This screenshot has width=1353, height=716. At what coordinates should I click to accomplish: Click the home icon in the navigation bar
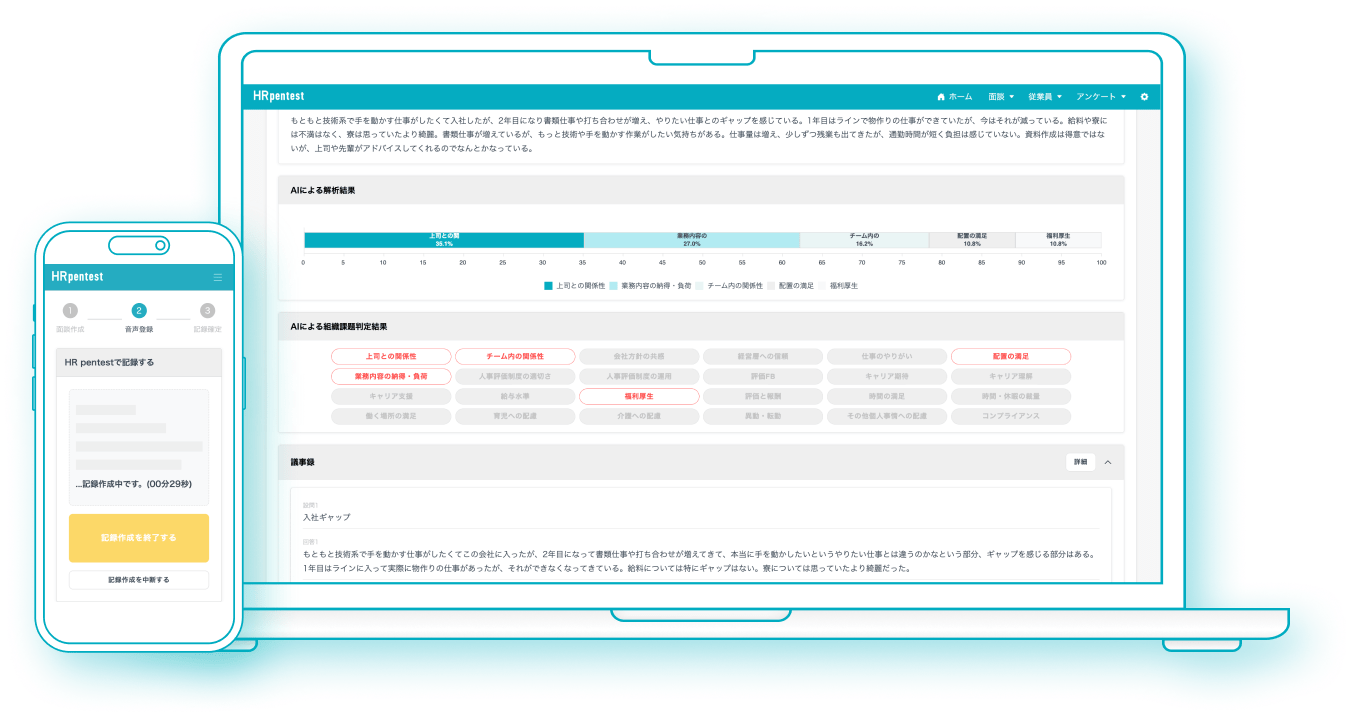(x=941, y=96)
